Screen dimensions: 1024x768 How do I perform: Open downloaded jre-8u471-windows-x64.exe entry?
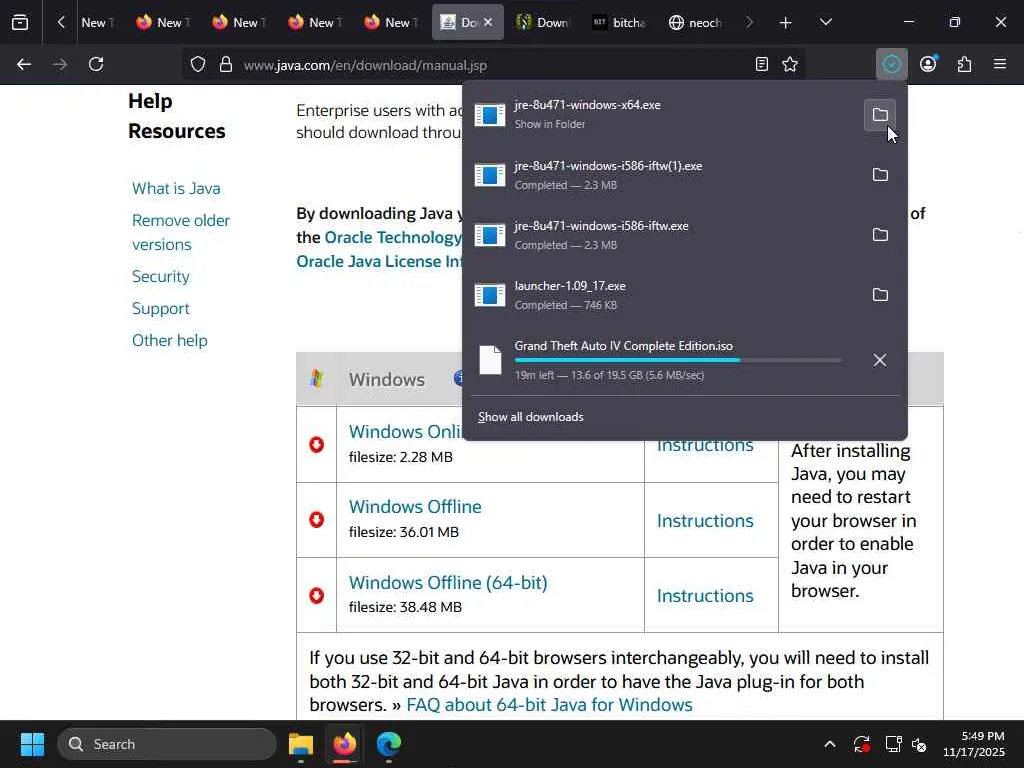point(663,114)
